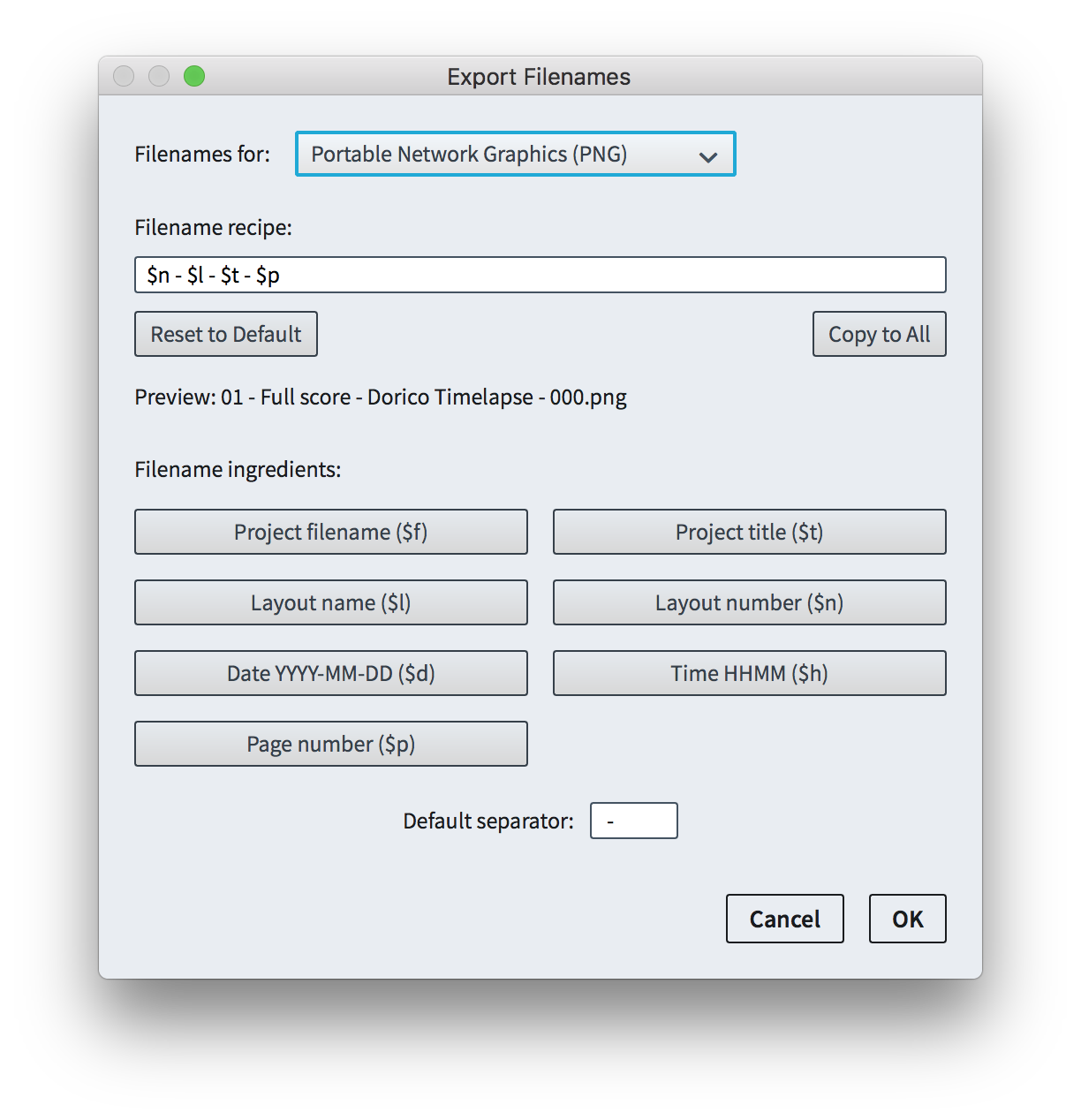Click the green zoom window button

194,76
